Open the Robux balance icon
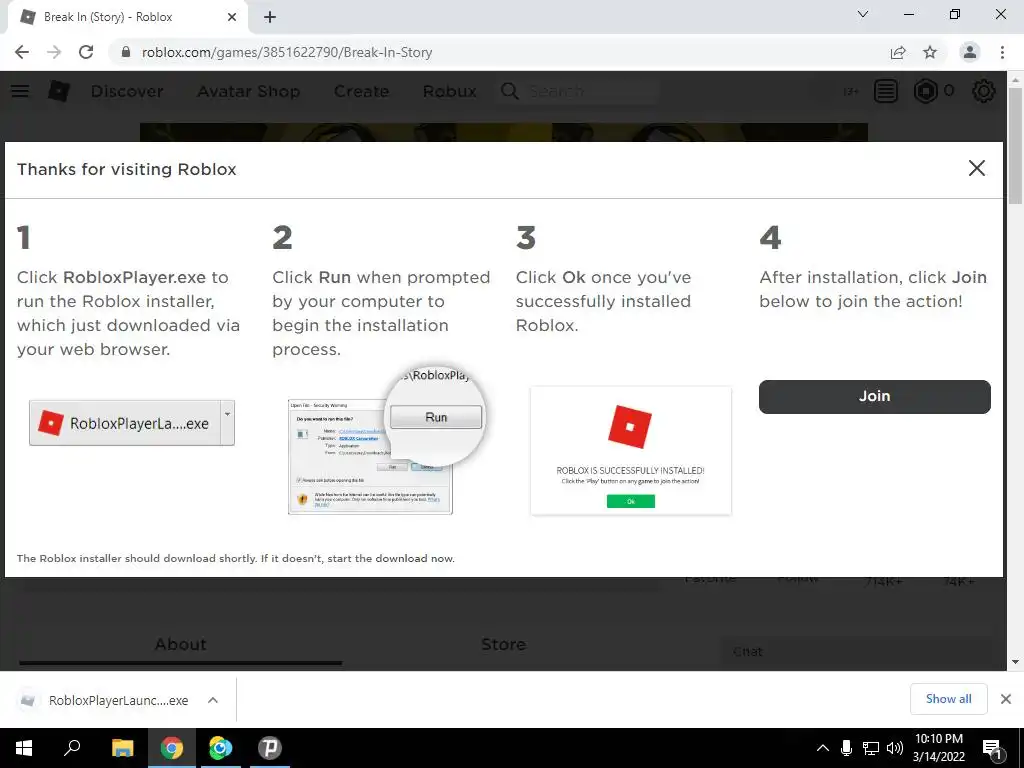The image size is (1024, 768). point(925,91)
